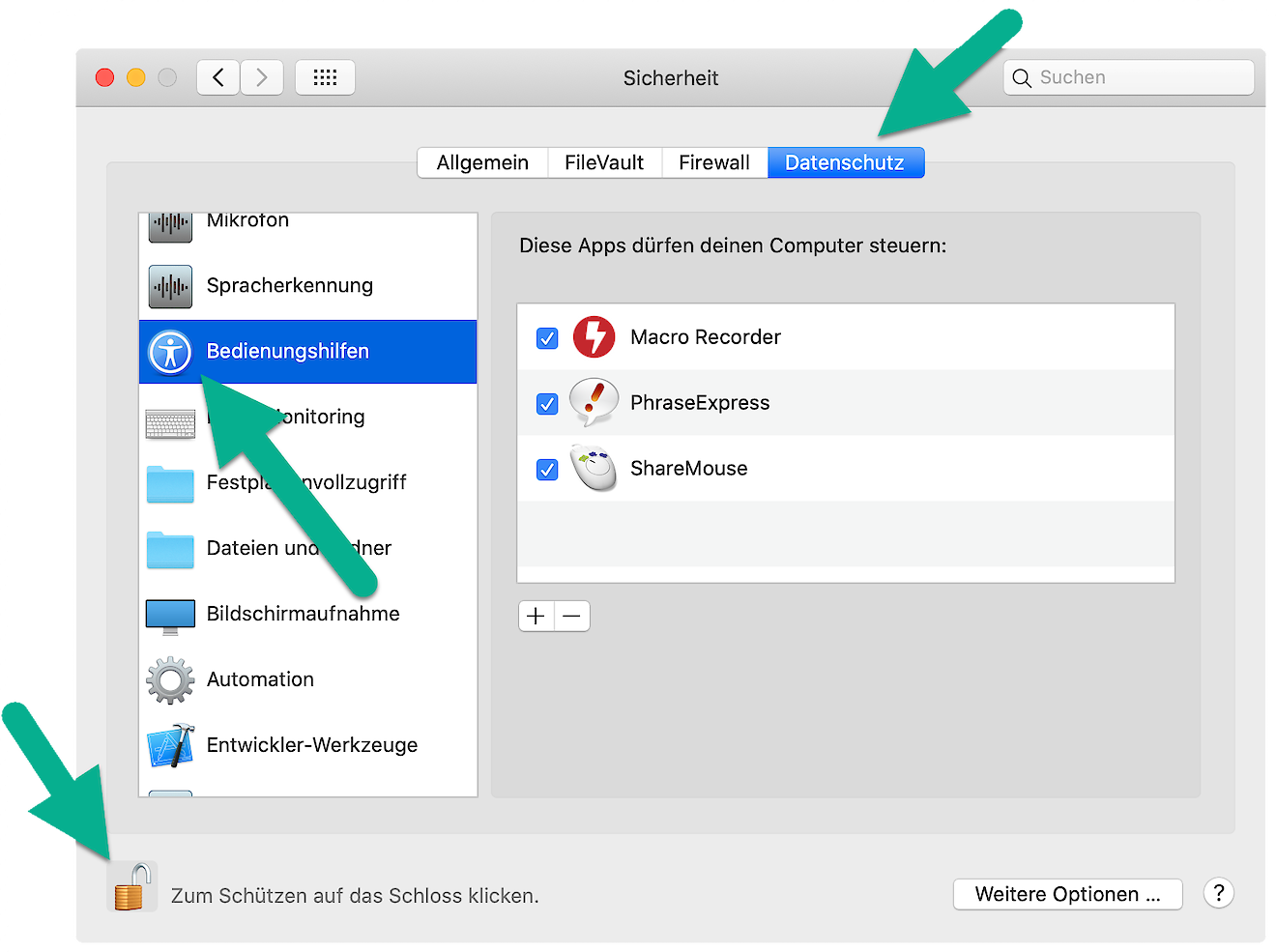1276x952 pixels.
Task: Select the ShareMouse app icon
Action: 594,469
